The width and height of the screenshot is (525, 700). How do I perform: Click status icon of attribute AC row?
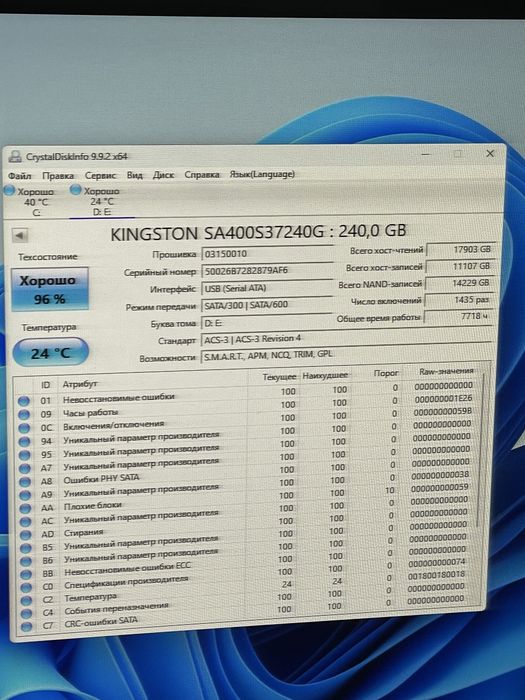coord(25,521)
